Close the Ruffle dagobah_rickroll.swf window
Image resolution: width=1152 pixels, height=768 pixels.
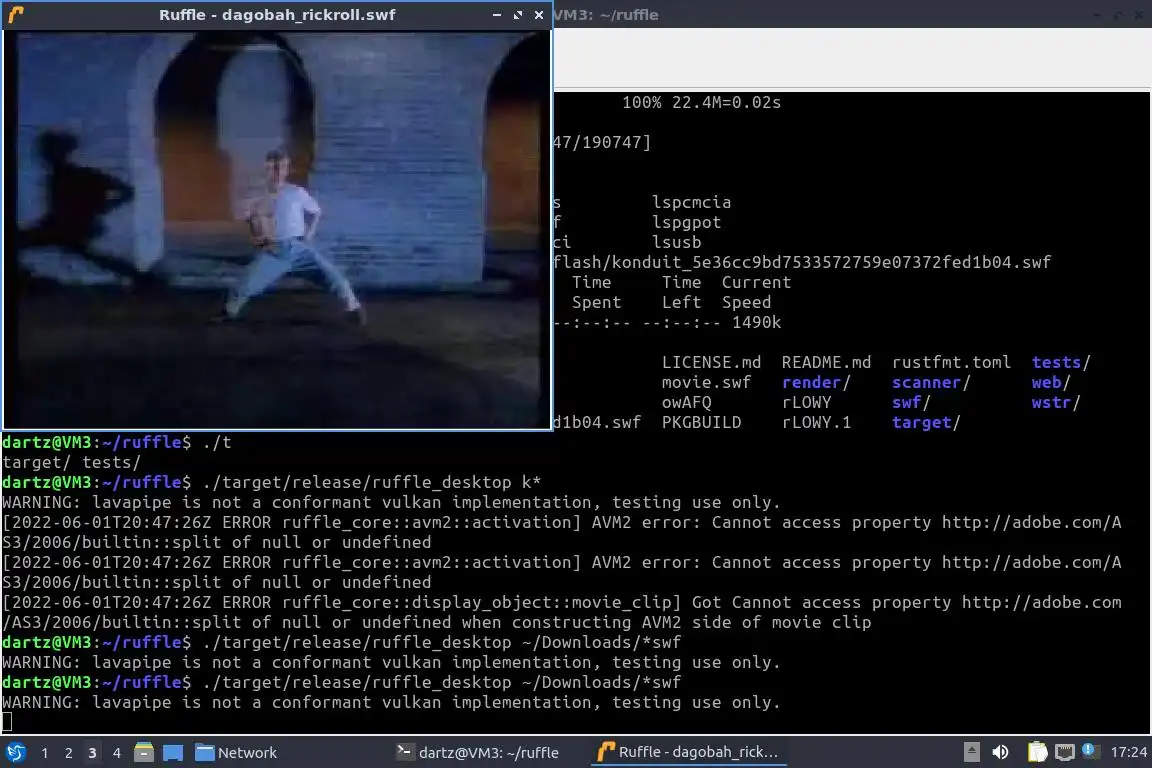(539, 15)
